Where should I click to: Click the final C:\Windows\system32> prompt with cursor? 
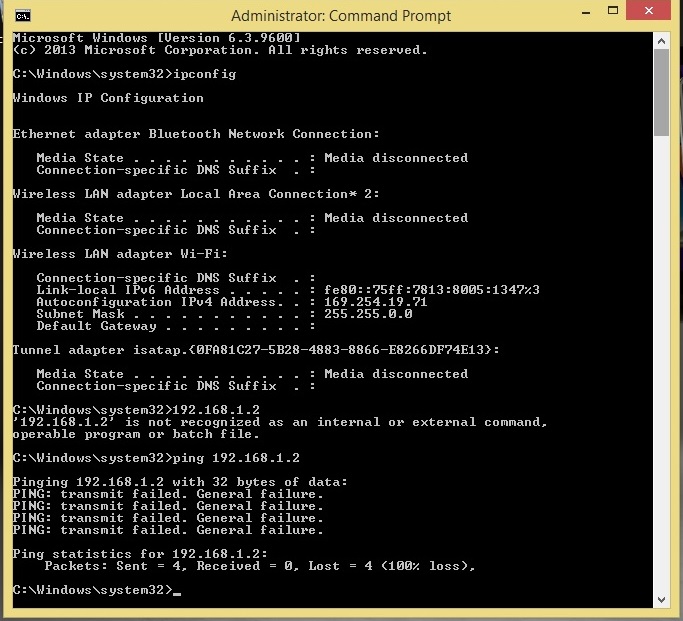pyautogui.click(x=97, y=590)
